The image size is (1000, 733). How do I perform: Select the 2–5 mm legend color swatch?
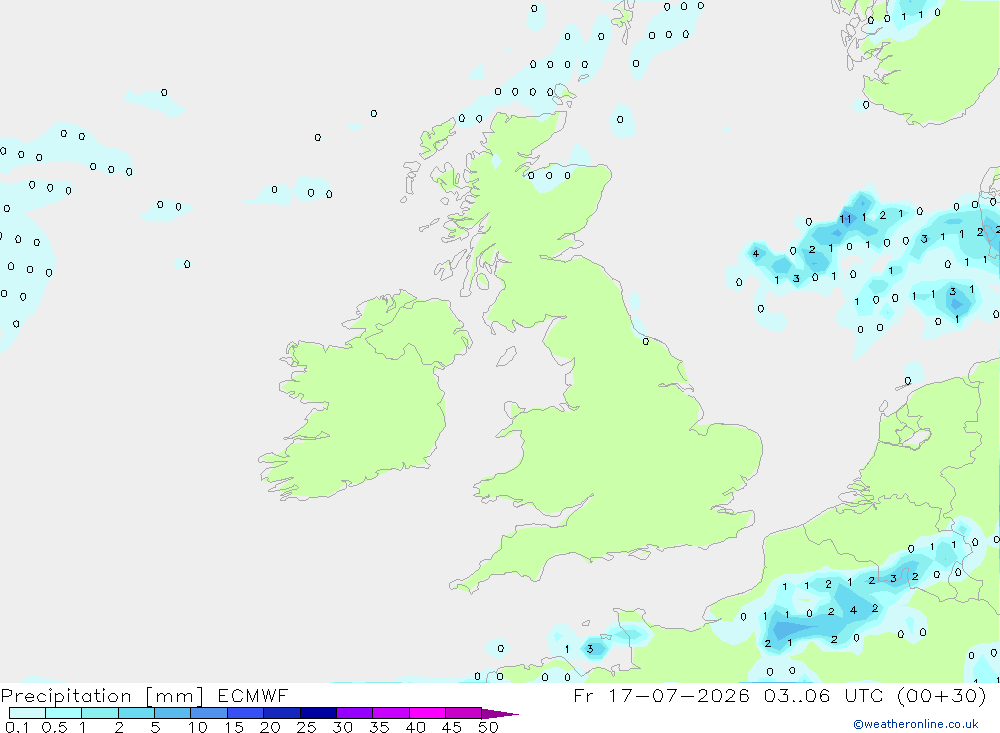(x=136, y=713)
